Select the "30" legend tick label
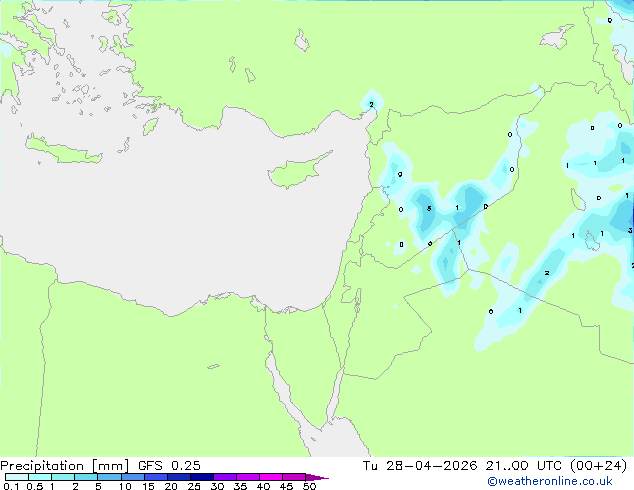Screen dimensions: 634x490 click(x=217, y=486)
